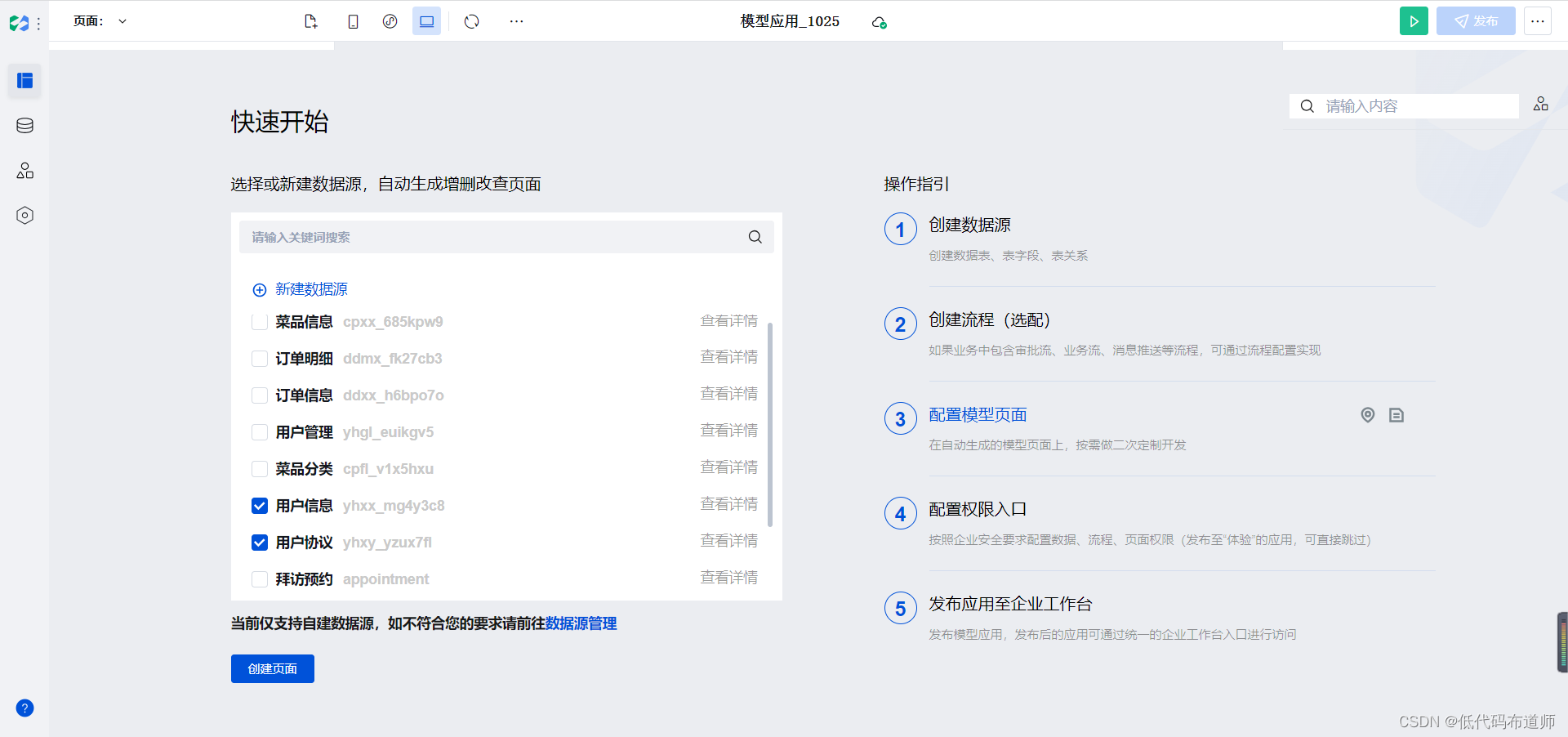
Task: Click location pin icon beside 配置模型页面
Action: (1368, 415)
